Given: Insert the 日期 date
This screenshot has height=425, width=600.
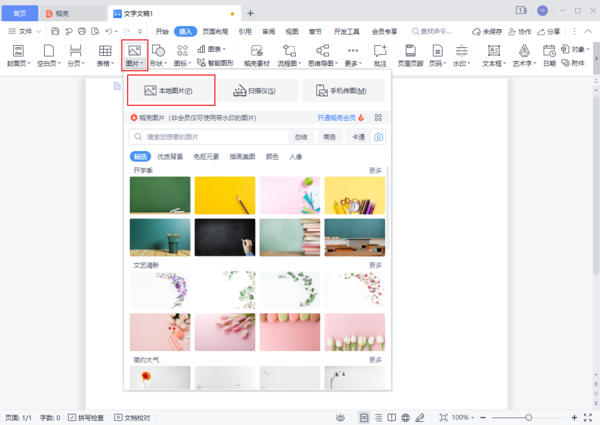Looking at the screenshot, I should pyautogui.click(x=549, y=55).
